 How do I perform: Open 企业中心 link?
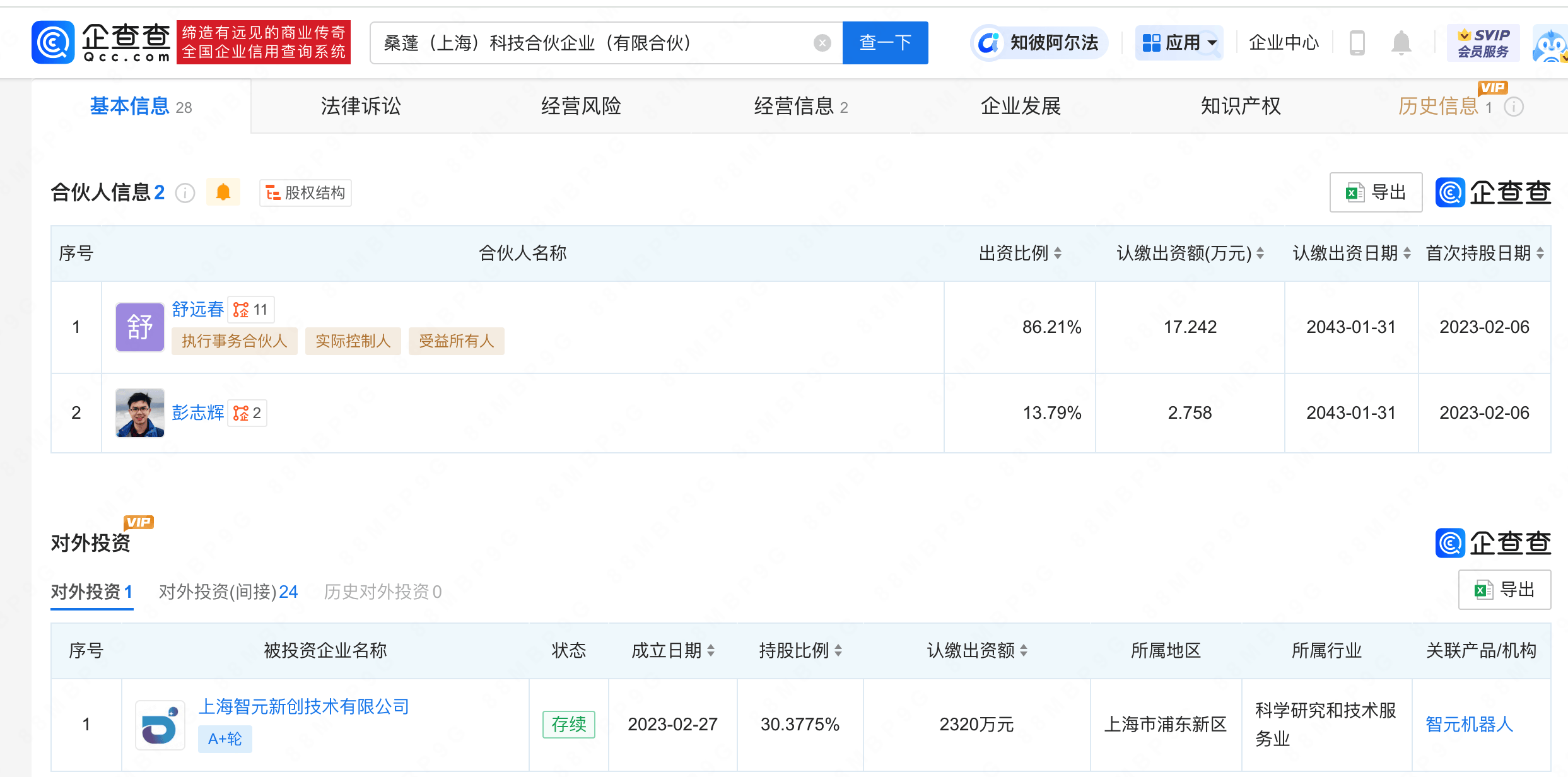click(1284, 43)
